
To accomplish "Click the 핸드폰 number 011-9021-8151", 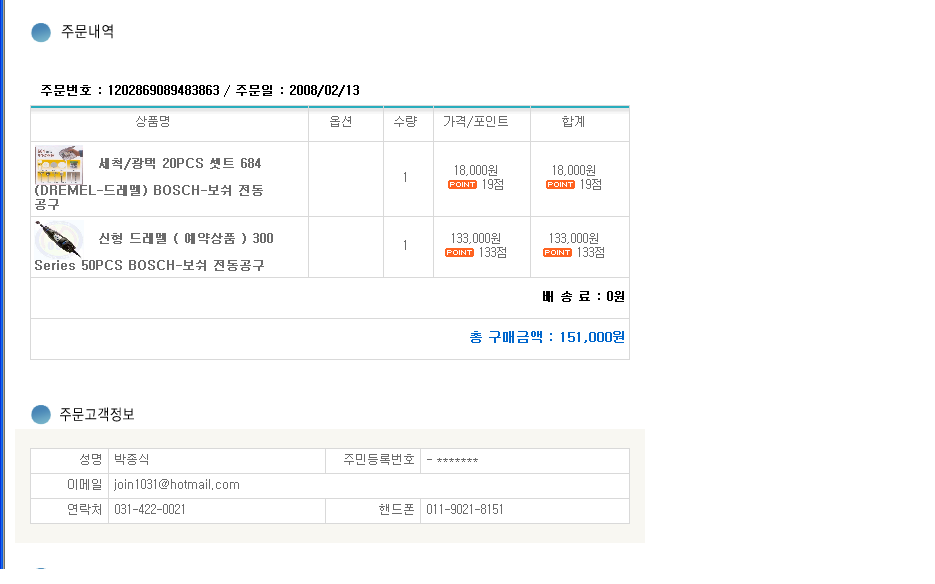I will pyautogui.click(x=465, y=510).
